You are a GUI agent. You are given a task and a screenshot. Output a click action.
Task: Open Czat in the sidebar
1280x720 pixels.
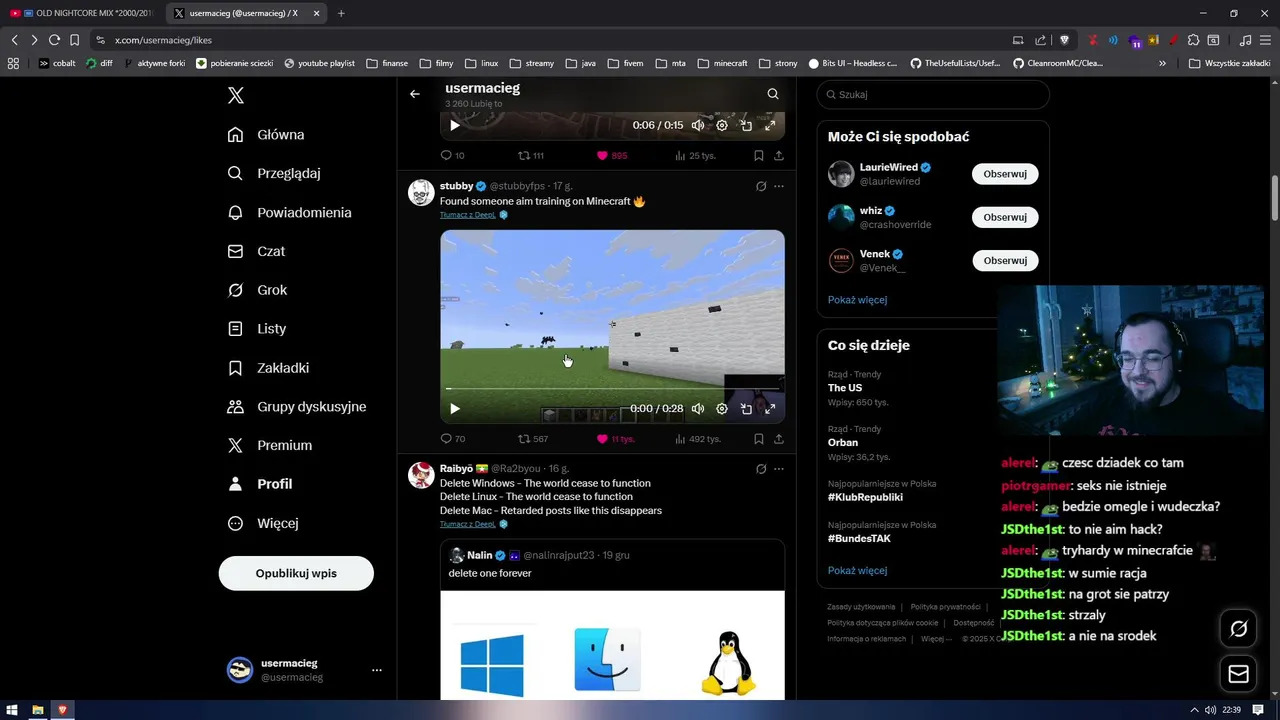tap(256, 252)
